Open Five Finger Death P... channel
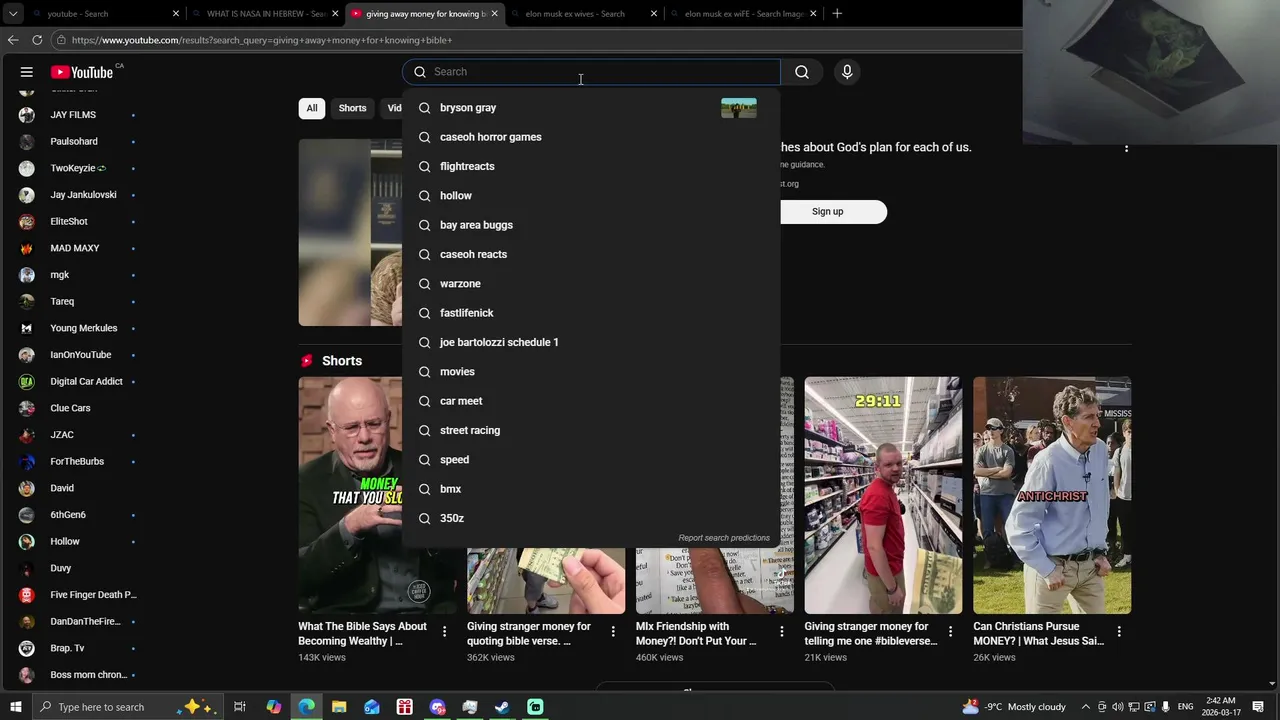The image size is (1280, 720). [93, 595]
